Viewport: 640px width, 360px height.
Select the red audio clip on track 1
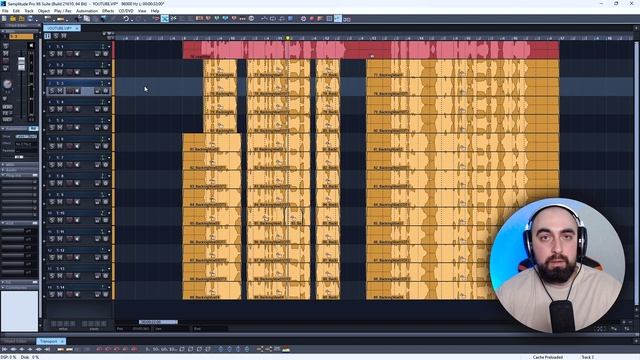[x=371, y=50]
